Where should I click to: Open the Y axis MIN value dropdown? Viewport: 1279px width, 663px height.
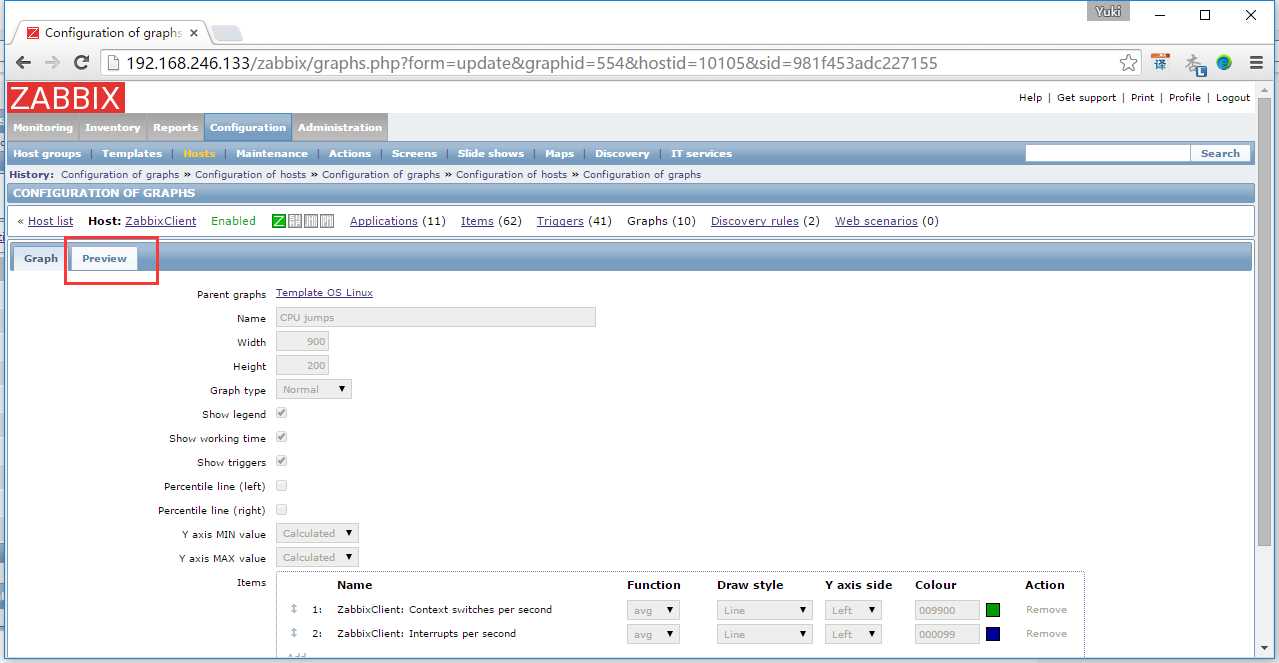[x=317, y=533]
